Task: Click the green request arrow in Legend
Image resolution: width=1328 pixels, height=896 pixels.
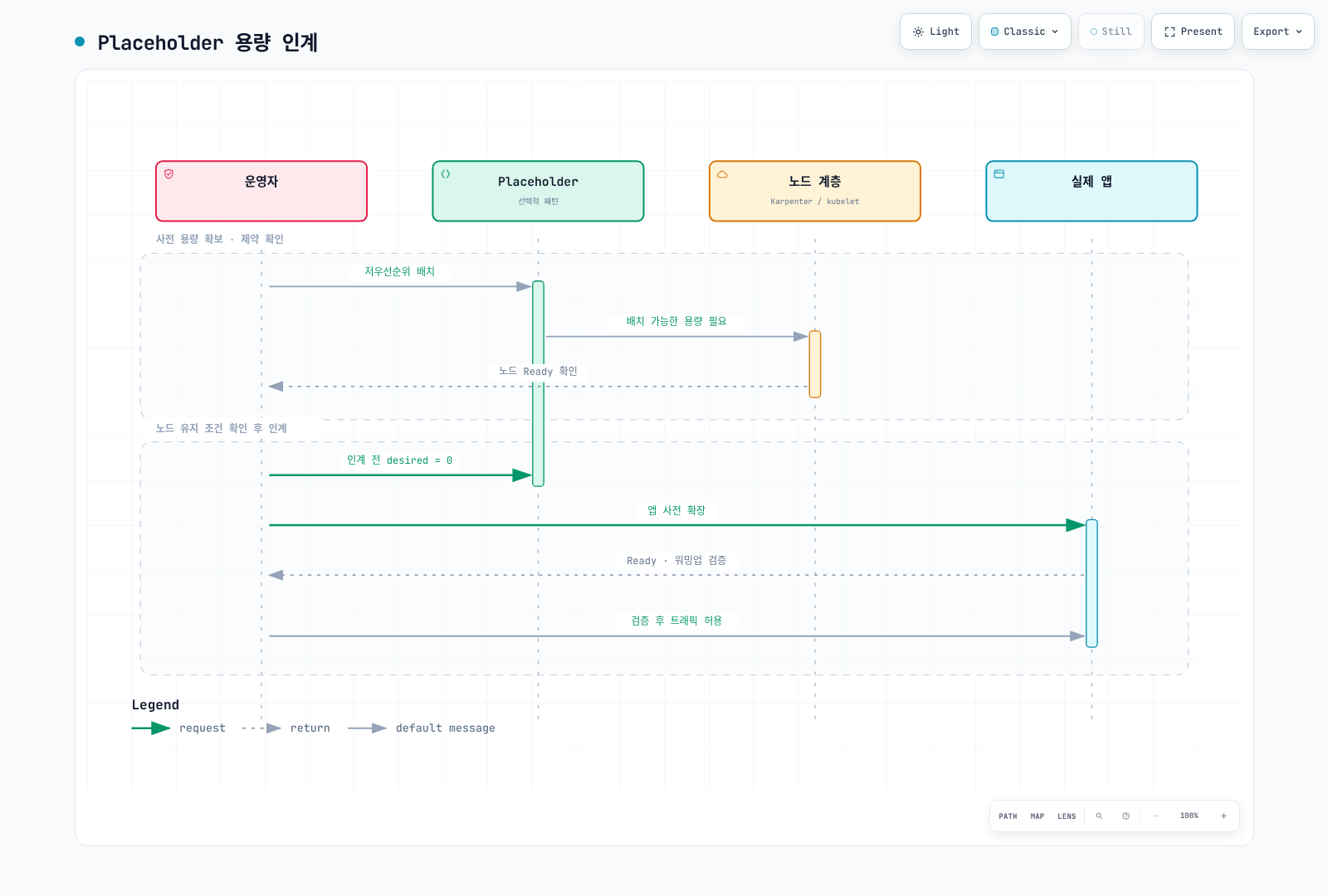Action: pyautogui.click(x=151, y=728)
